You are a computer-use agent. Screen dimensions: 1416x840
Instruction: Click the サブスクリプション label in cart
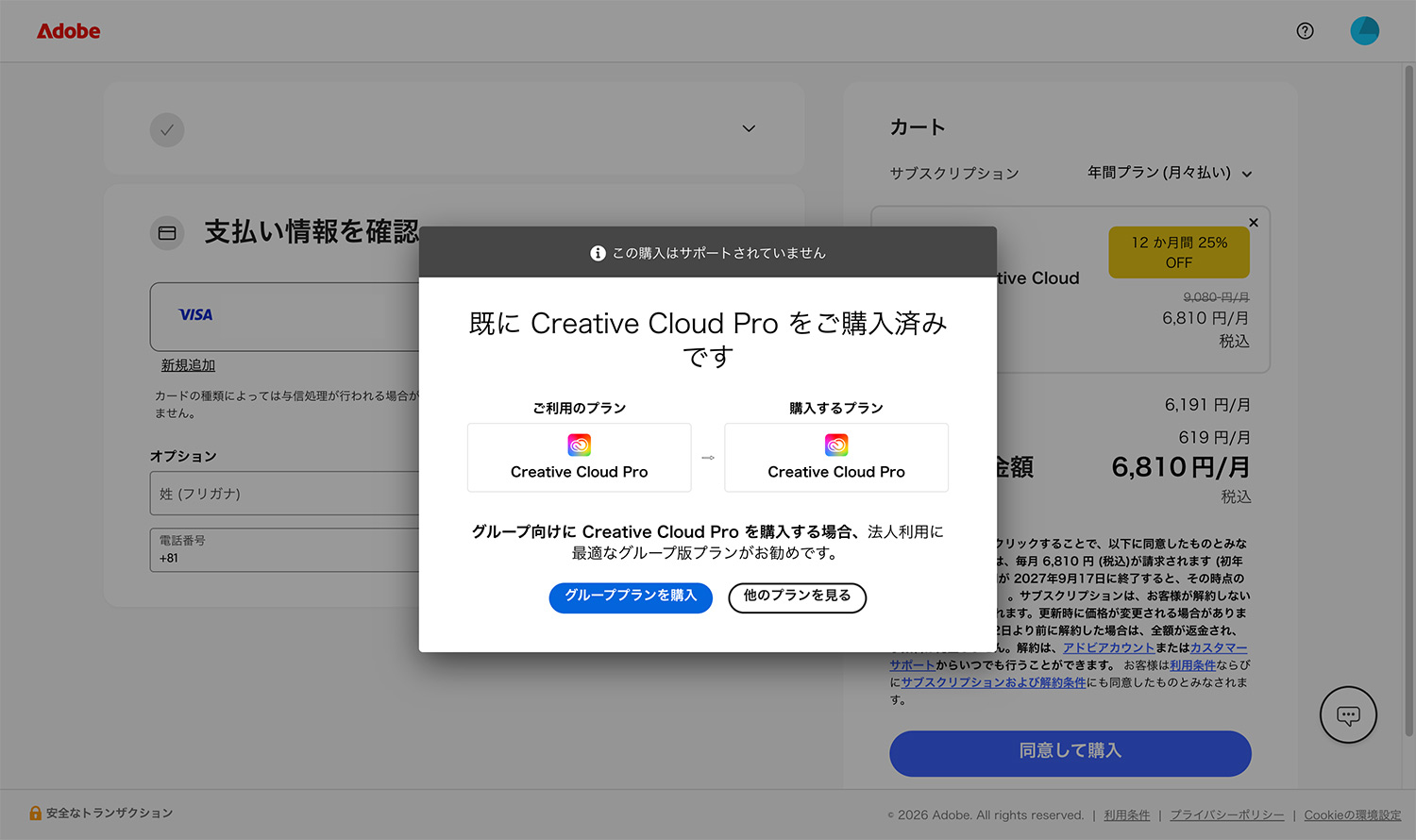coord(954,174)
